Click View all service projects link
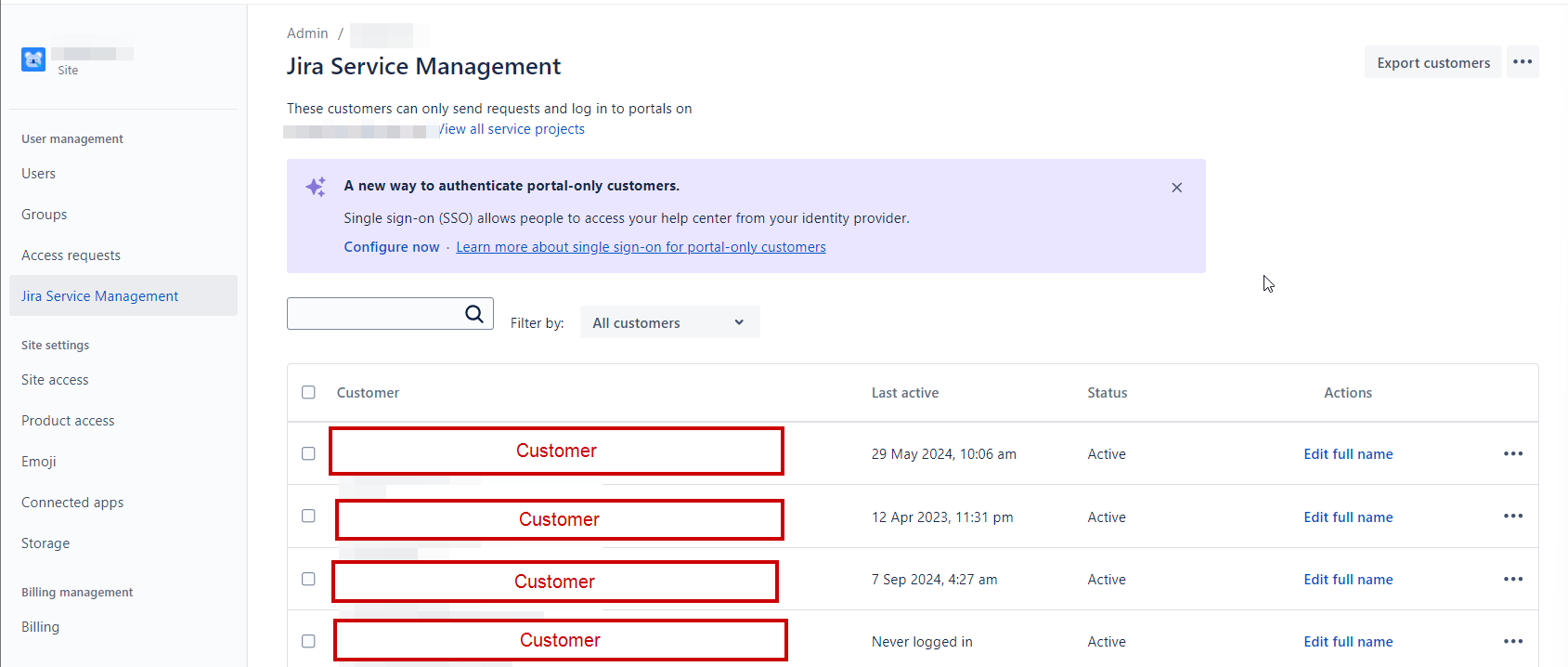The width and height of the screenshot is (1568, 667). 512,129
